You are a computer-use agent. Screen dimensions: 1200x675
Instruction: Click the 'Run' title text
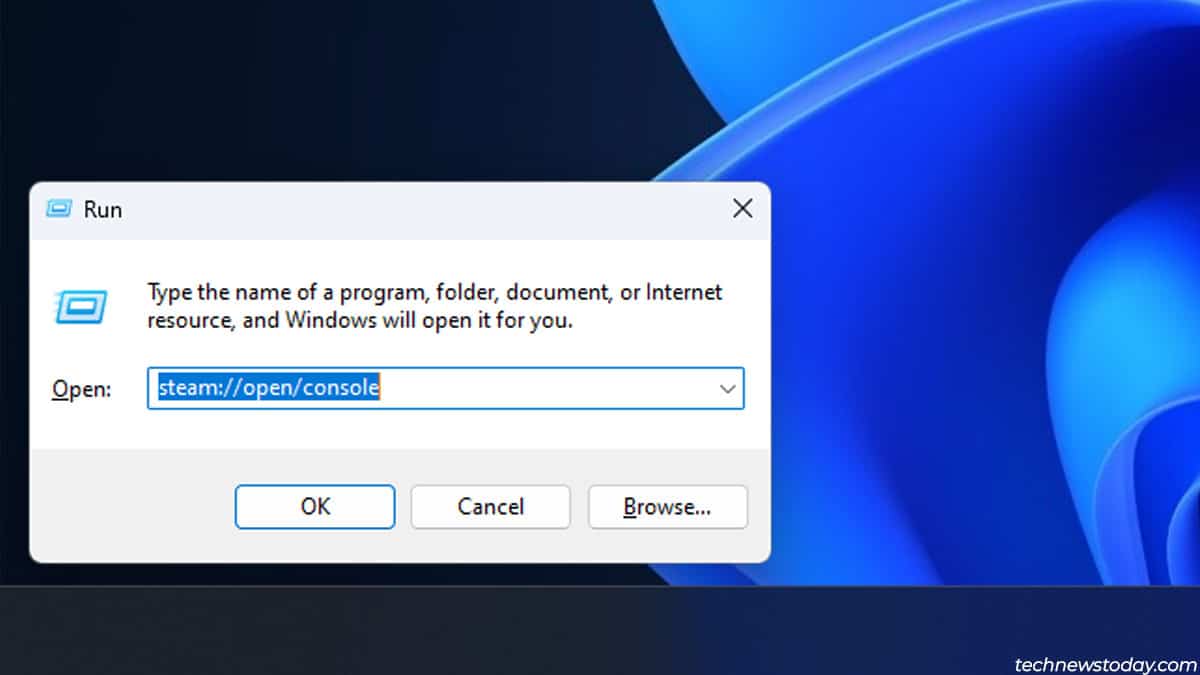coord(102,209)
